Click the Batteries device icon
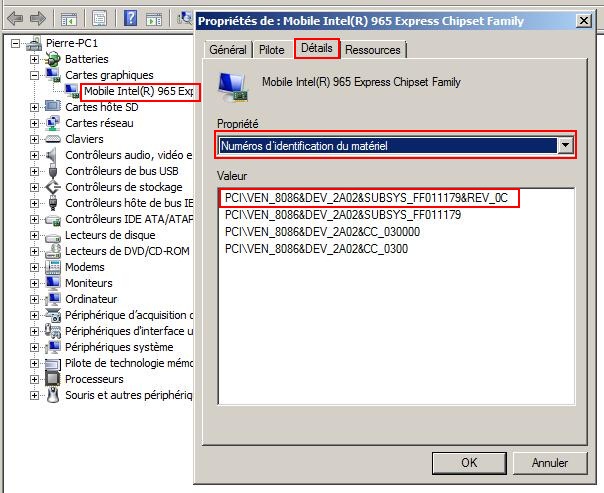This screenshot has width=604, height=493. [53, 59]
